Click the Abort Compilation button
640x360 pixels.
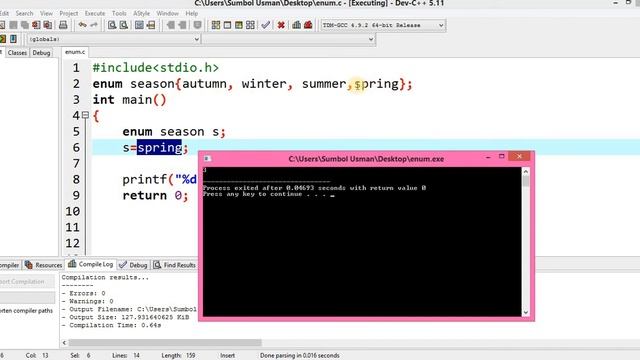click(27, 282)
